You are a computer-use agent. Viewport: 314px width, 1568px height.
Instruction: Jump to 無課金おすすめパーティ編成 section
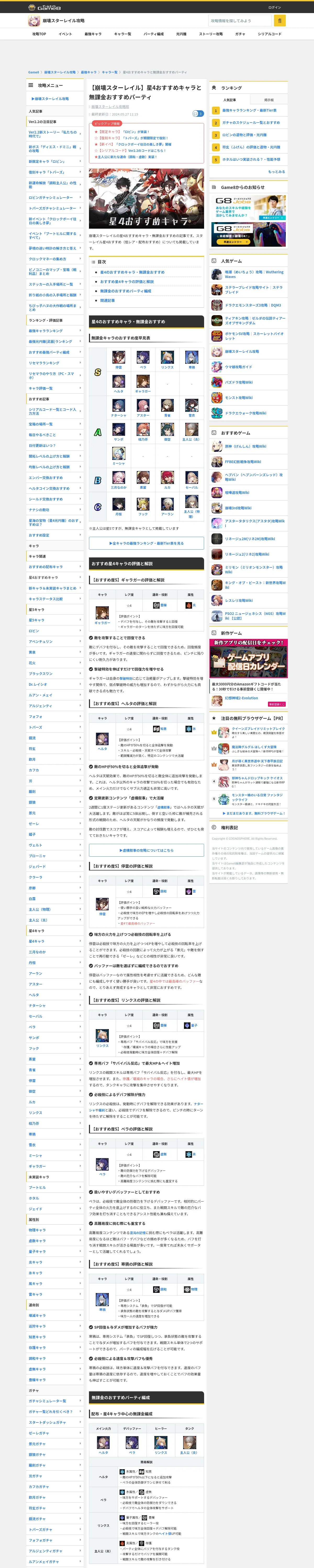tap(126, 291)
